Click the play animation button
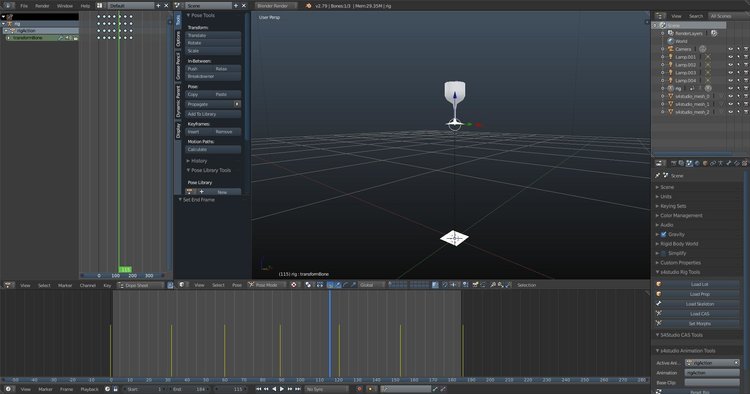The image size is (750, 394). (282, 389)
